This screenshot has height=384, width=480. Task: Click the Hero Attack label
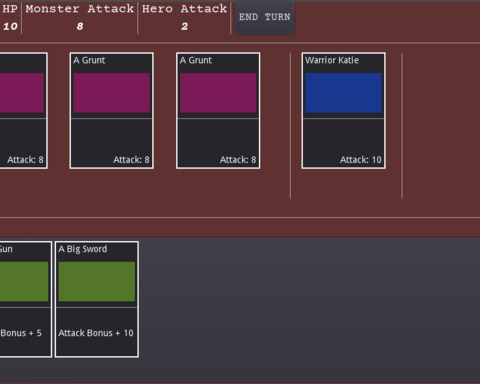(x=184, y=9)
